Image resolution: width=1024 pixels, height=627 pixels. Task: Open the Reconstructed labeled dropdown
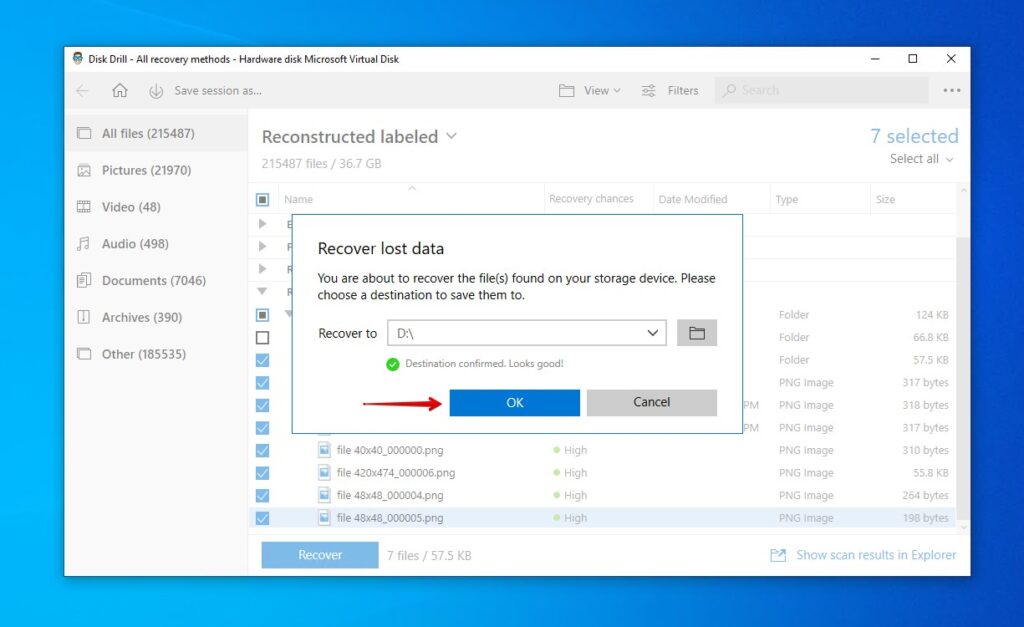point(450,137)
